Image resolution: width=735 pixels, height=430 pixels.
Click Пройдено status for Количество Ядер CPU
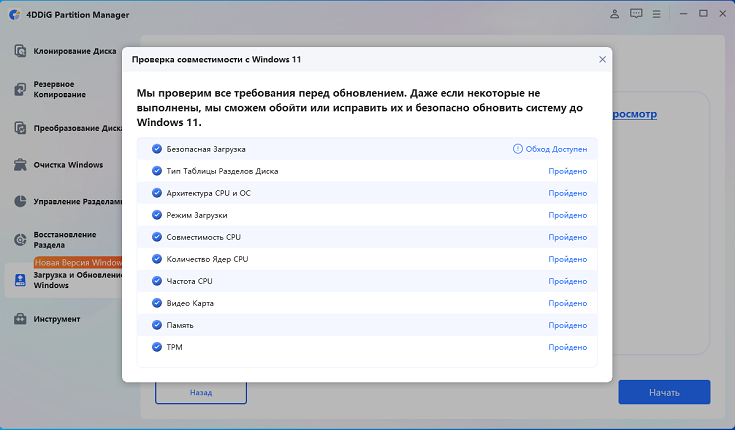pyautogui.click(x=568, y=259)
